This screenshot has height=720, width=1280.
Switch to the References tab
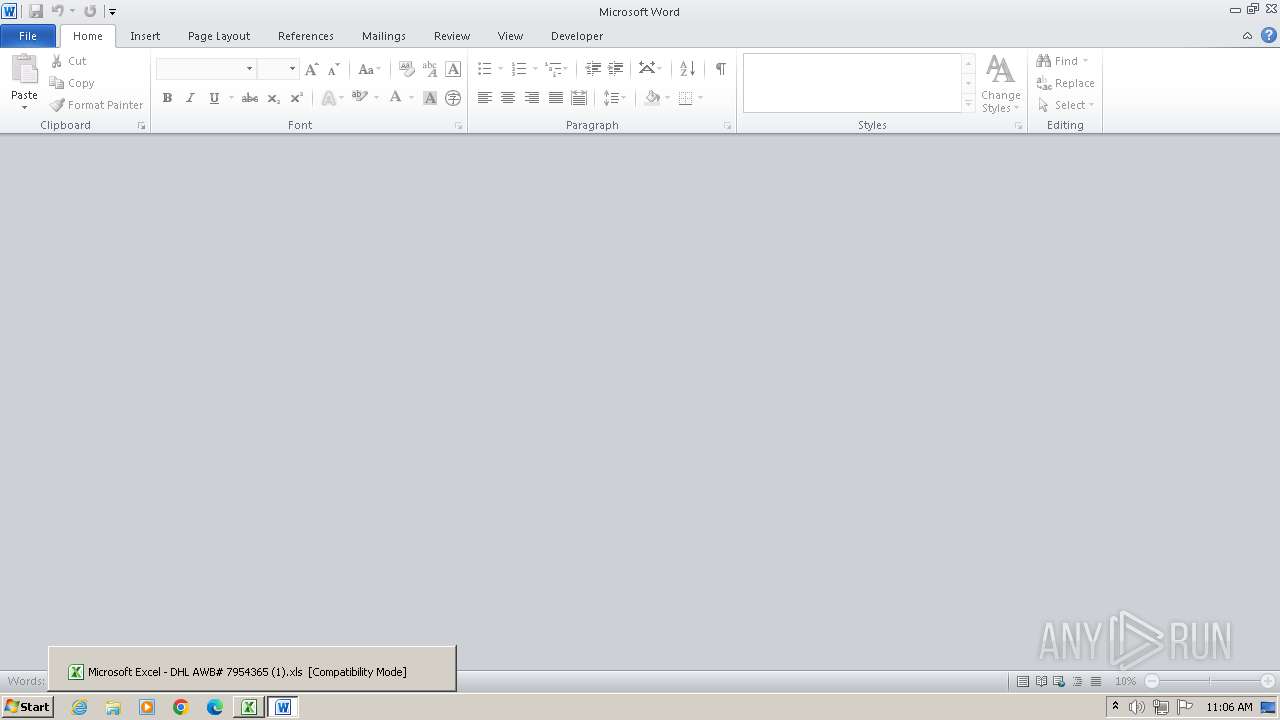pos(306,36)
